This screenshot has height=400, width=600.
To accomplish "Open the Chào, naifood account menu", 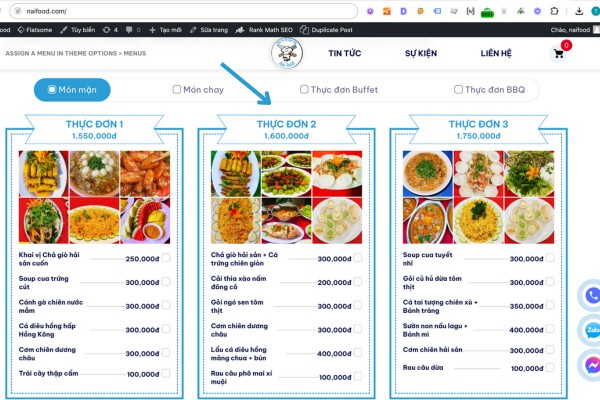I will click(570, 29).
